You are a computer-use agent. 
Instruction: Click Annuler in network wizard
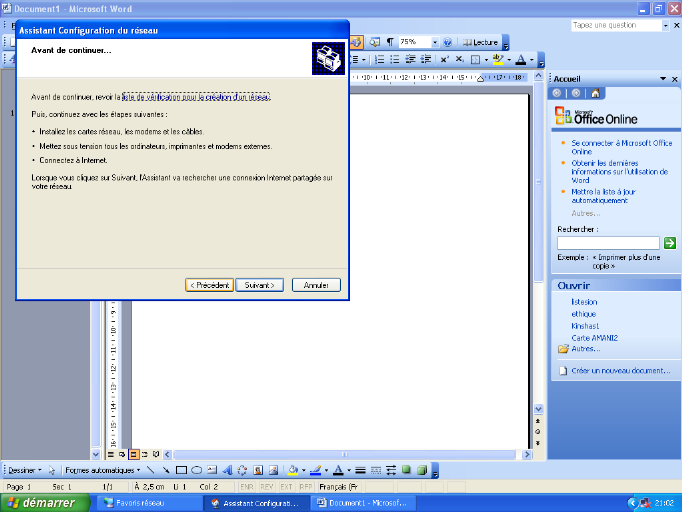tap(316, 285)
